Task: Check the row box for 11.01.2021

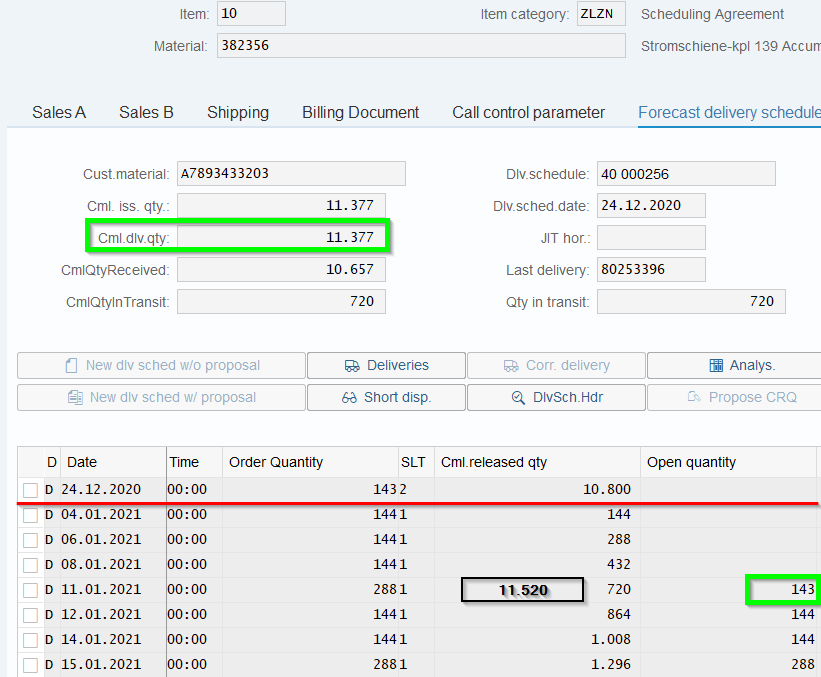Action: click(31, 590)
